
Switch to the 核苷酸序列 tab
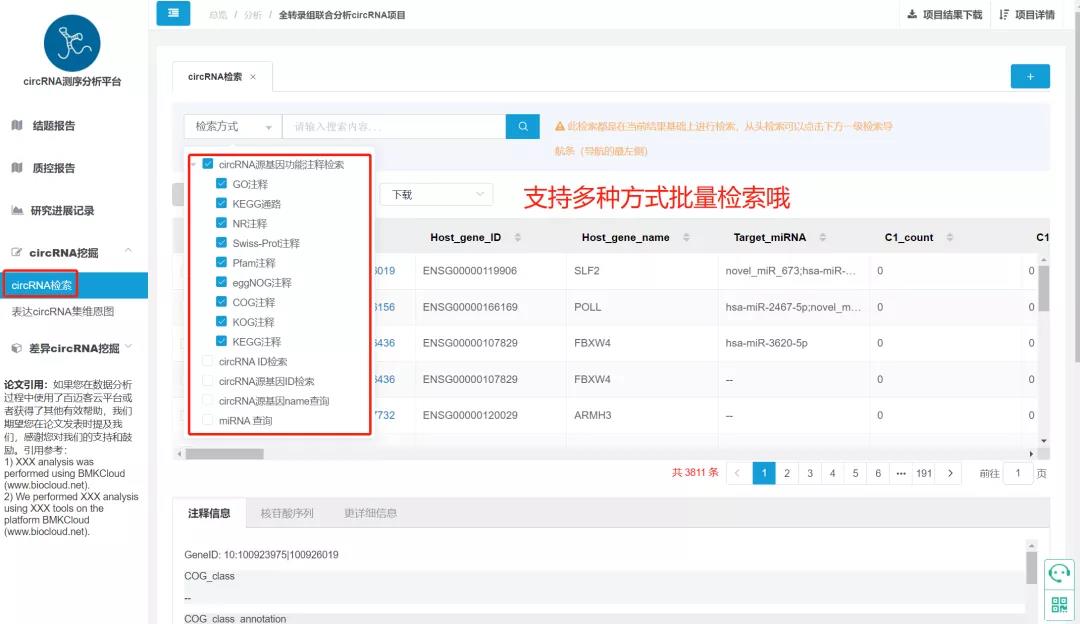[x=287, y=513]
